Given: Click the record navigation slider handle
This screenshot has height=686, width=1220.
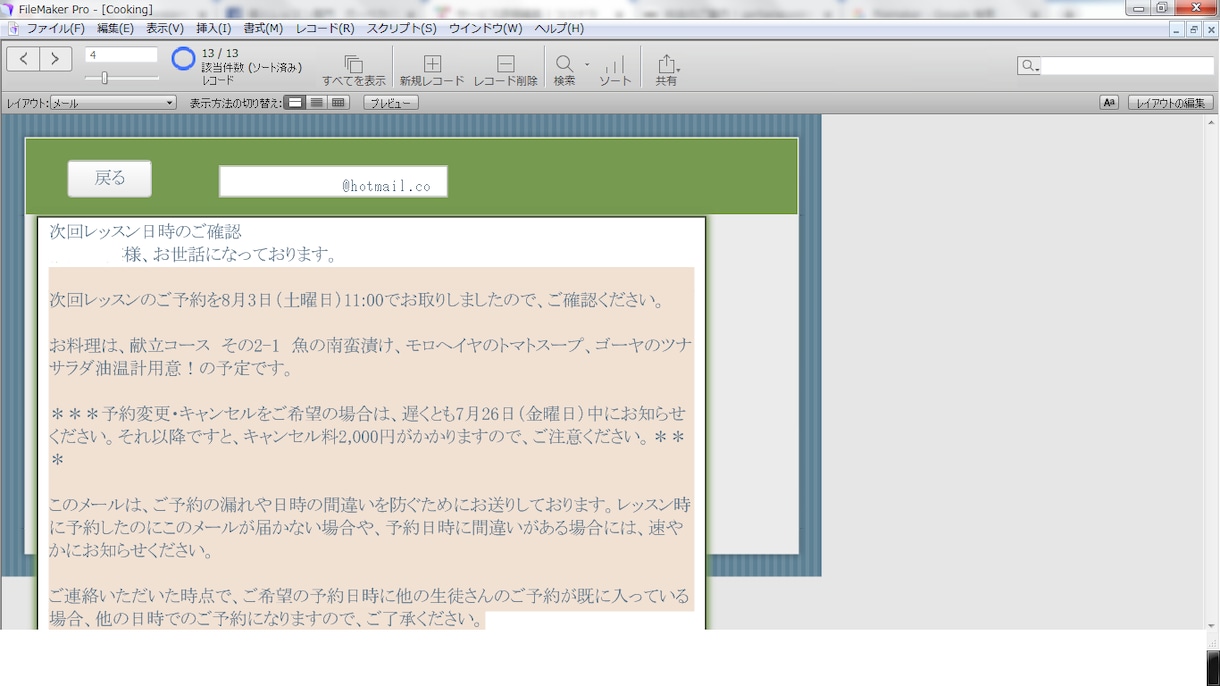Looking at the screenshot, I should point(104,78).
